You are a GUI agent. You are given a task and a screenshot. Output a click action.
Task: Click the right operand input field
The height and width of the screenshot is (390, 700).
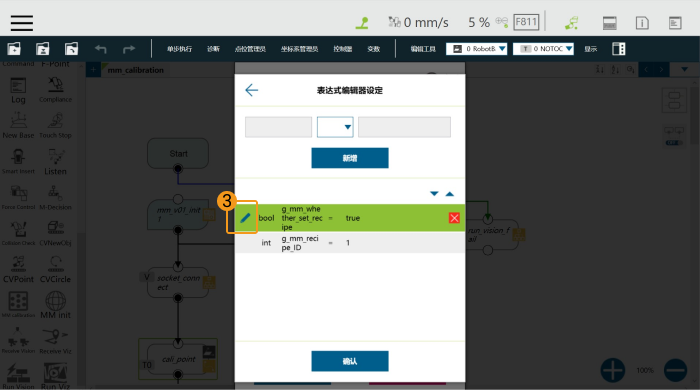coord(404,127)
